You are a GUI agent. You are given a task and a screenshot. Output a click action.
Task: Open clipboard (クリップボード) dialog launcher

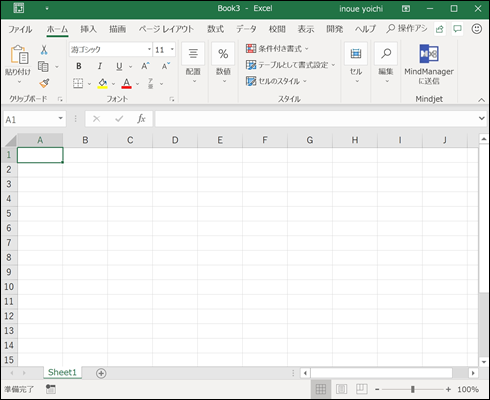[x=60, y=99]
